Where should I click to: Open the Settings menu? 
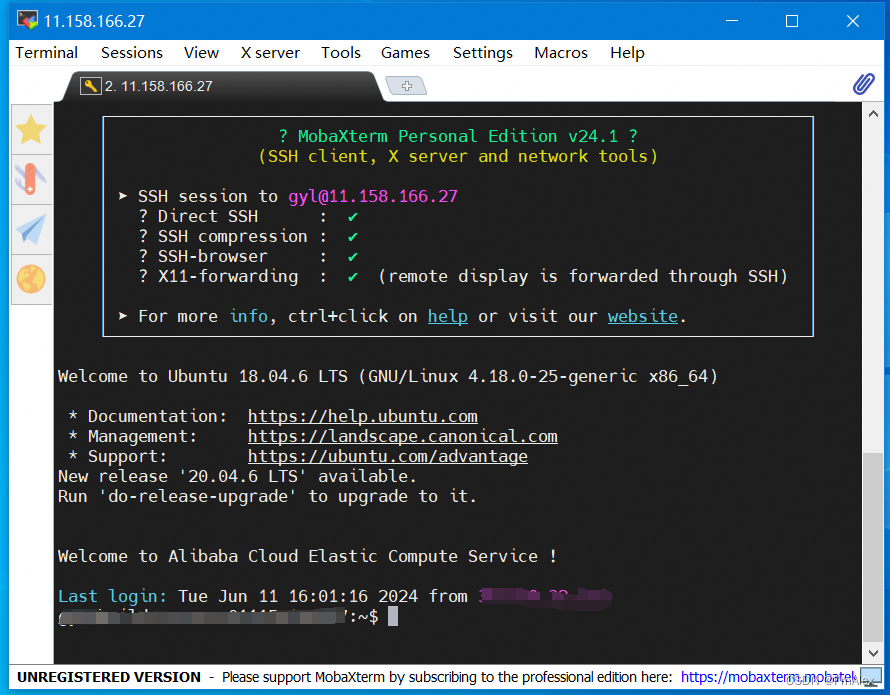coord(482,53)
